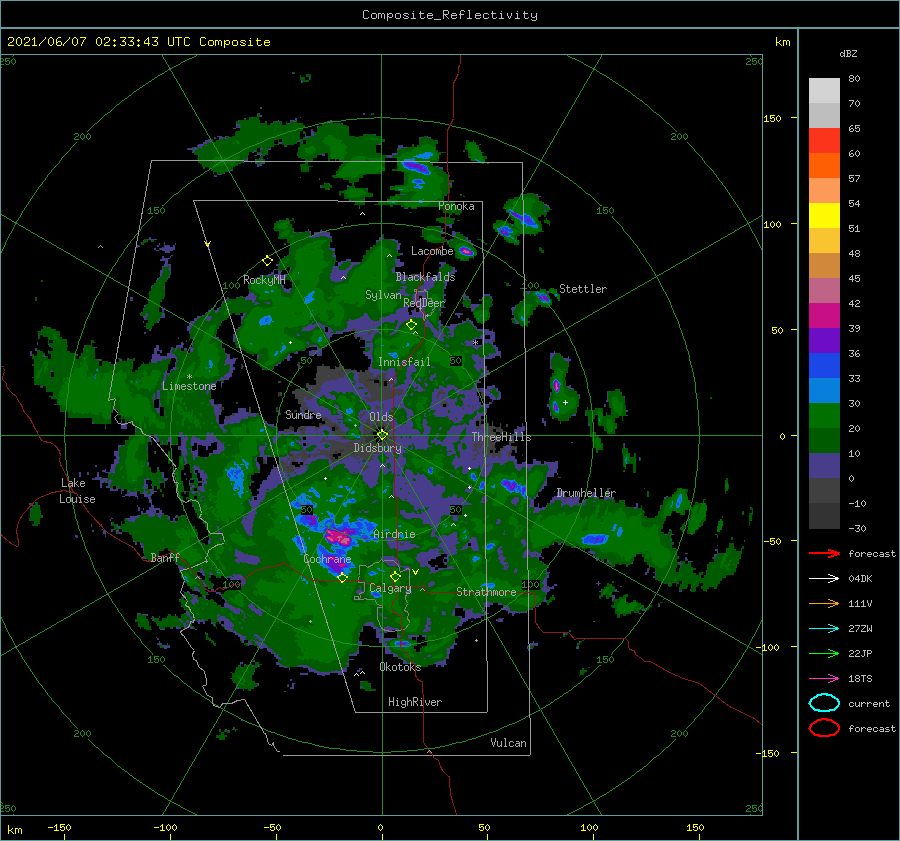This screenshot has width=900, height=841.
Task: Click the Composite_Reflectivity title
Action: 450,15
